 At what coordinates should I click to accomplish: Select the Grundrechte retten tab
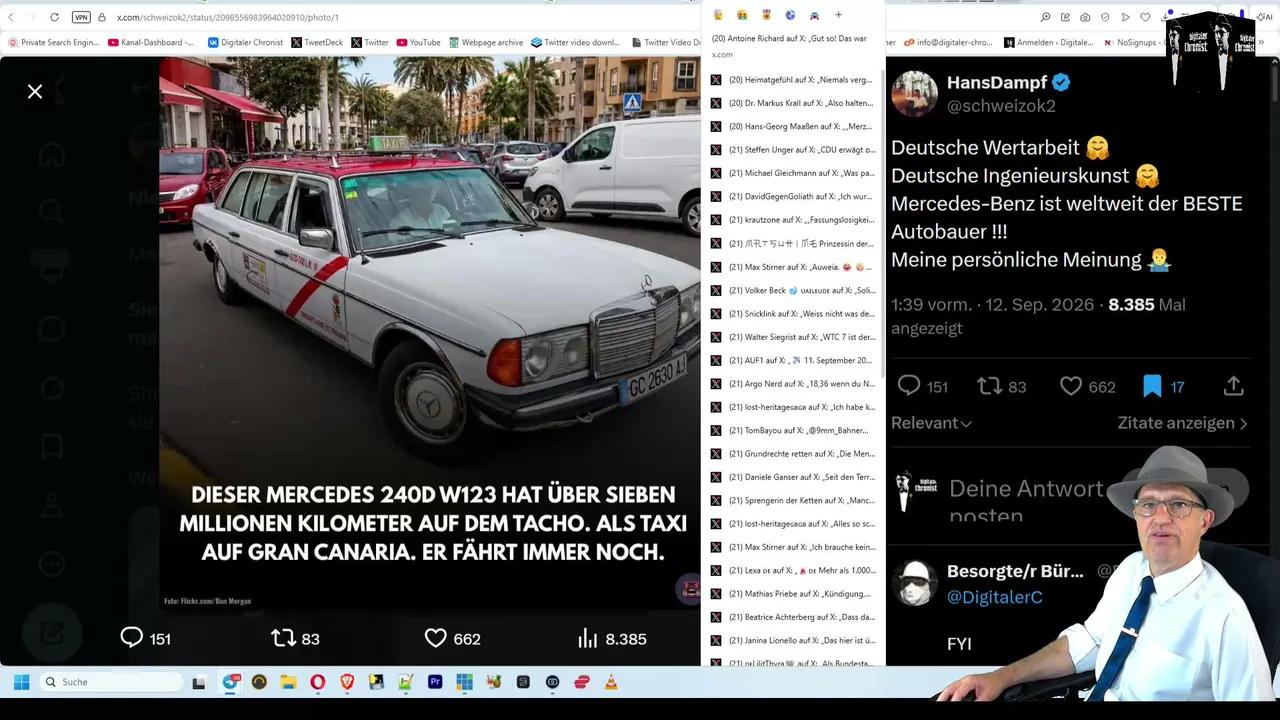coord(792,454)
